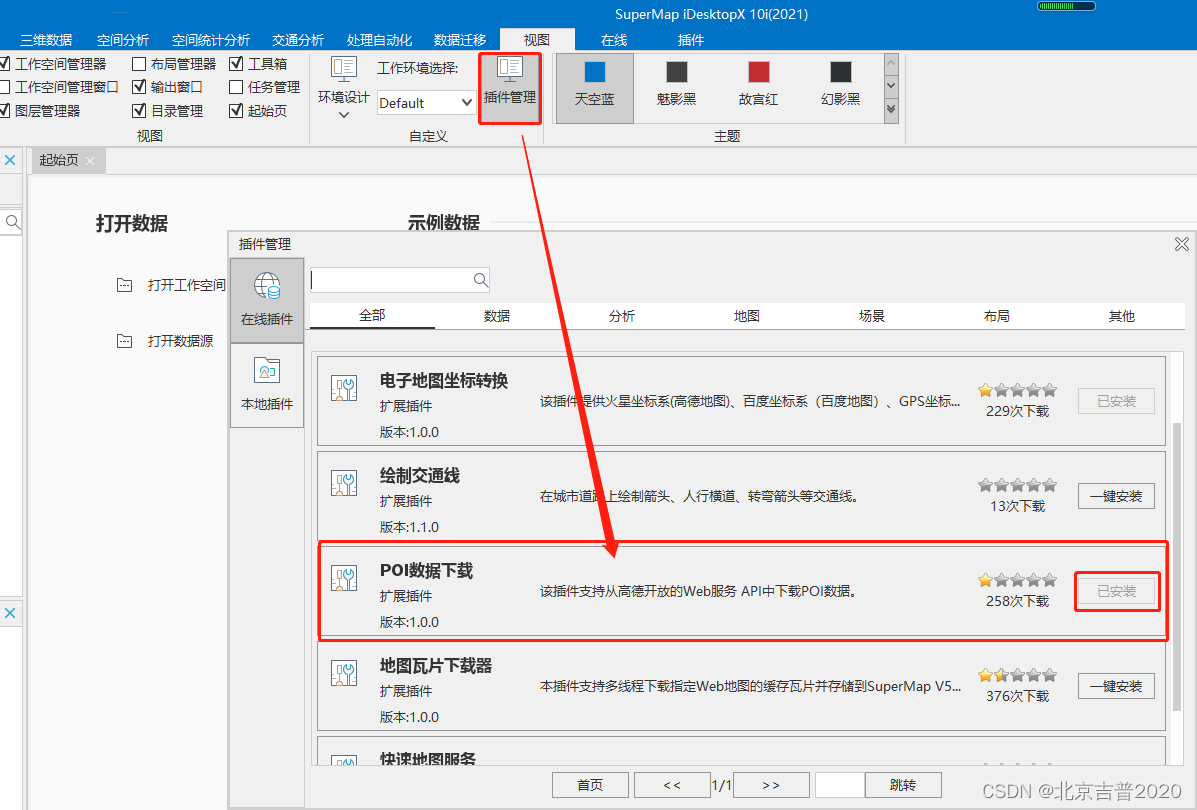The width and height of the screenshot is (1197, 810).
Task: Click the star rating of 电子地图坐标转换
Action: (1017, 390)
